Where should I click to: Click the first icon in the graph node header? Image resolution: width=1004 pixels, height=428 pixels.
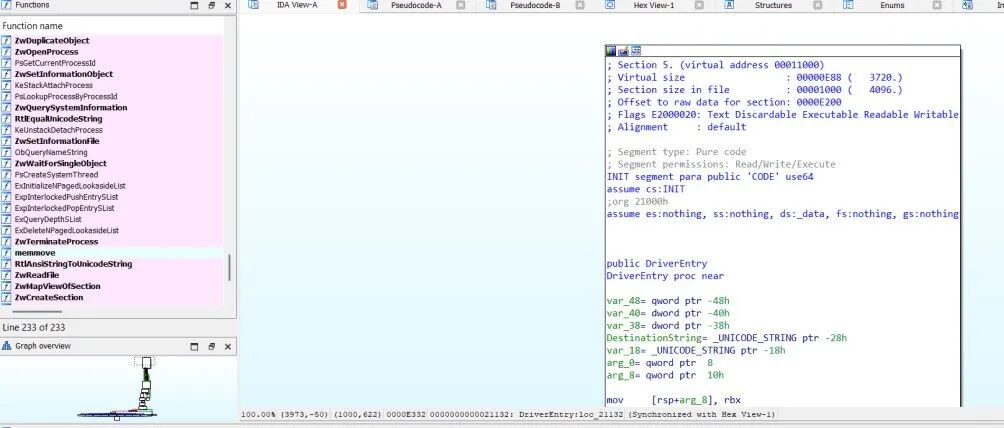point(611,51)
